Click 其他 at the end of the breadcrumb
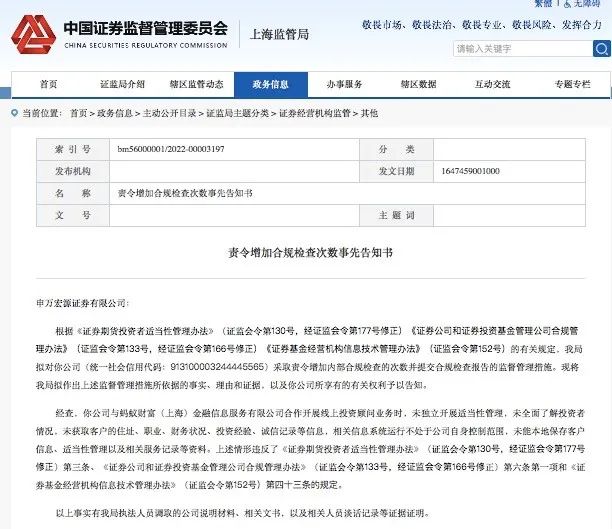Screen dimensions: 612x529 369,113
